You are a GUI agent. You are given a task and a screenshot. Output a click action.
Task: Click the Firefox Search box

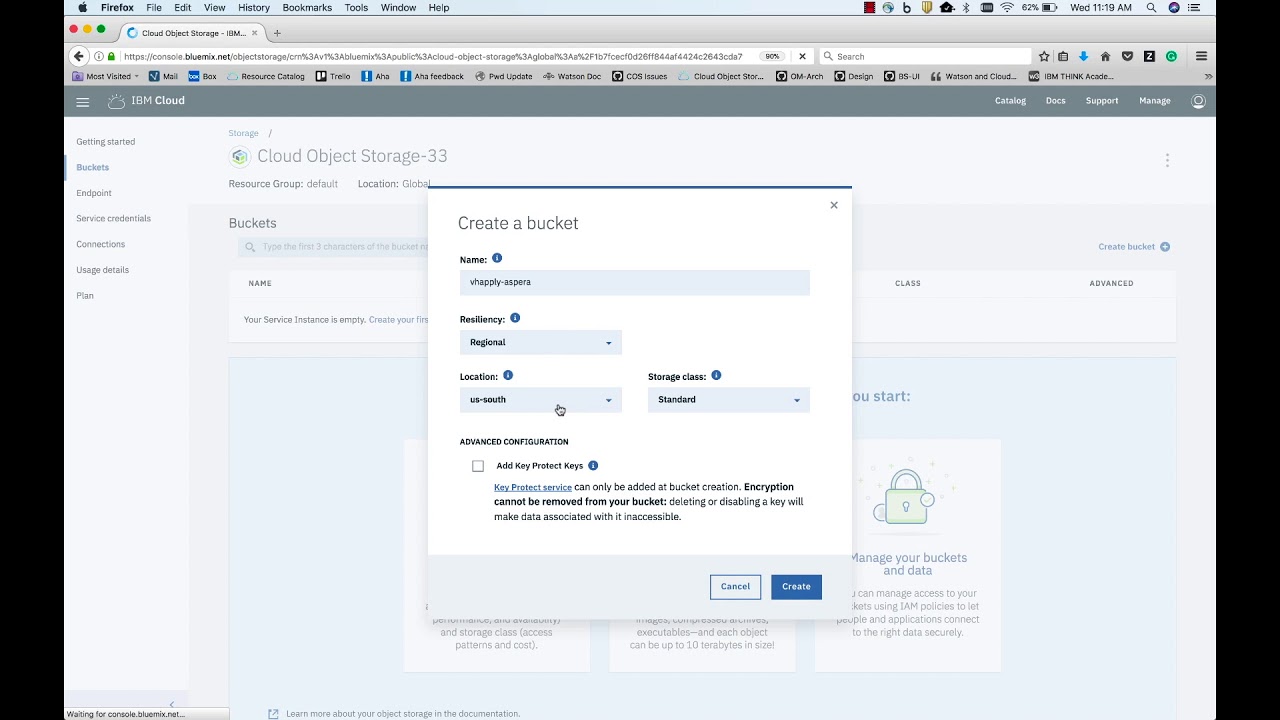[925, 57]
